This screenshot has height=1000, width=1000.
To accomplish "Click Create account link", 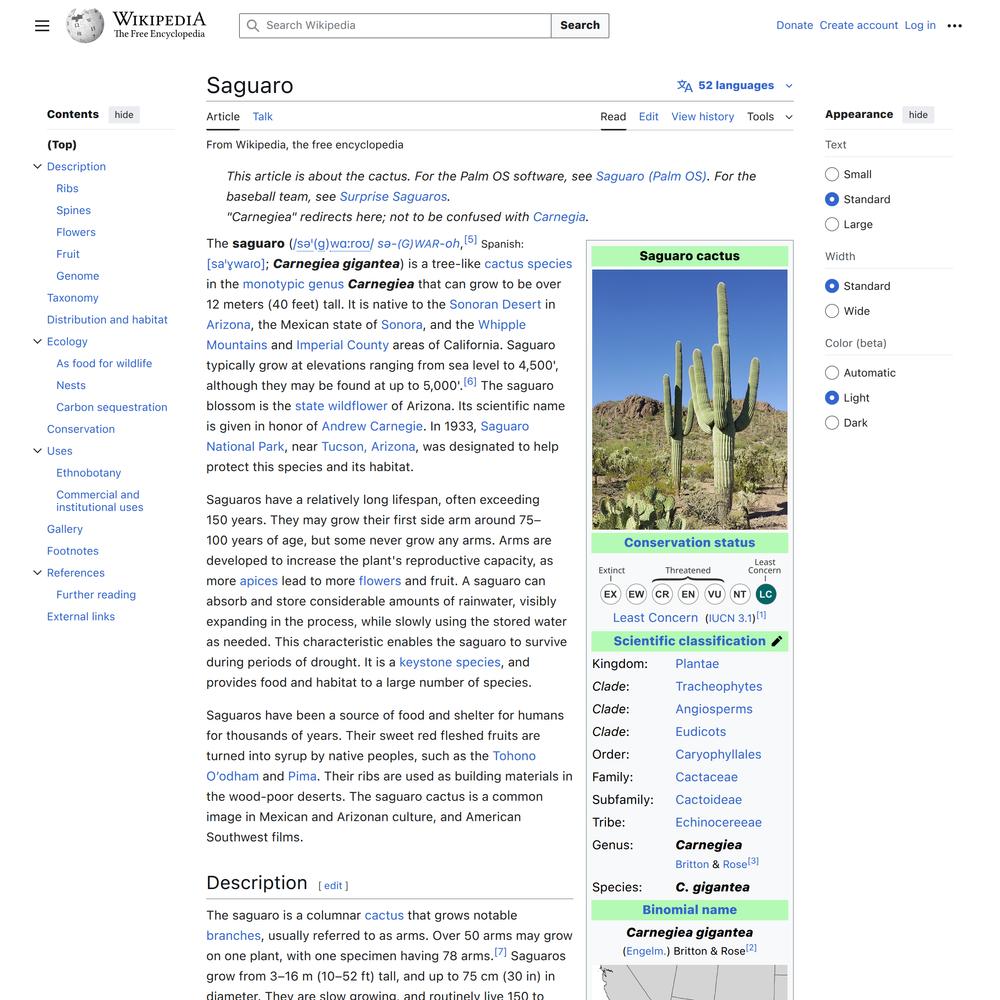I will pos(858,26).
